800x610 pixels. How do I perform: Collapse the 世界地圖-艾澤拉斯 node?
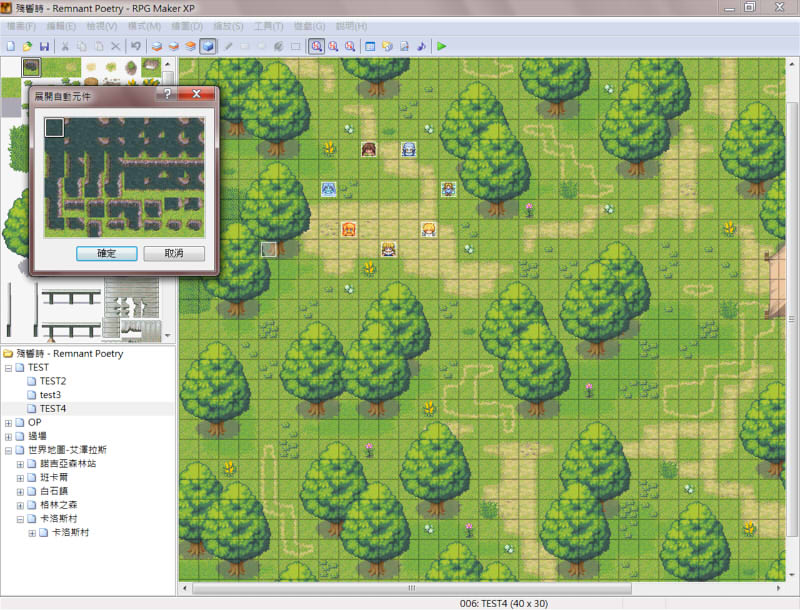point(8,450)
